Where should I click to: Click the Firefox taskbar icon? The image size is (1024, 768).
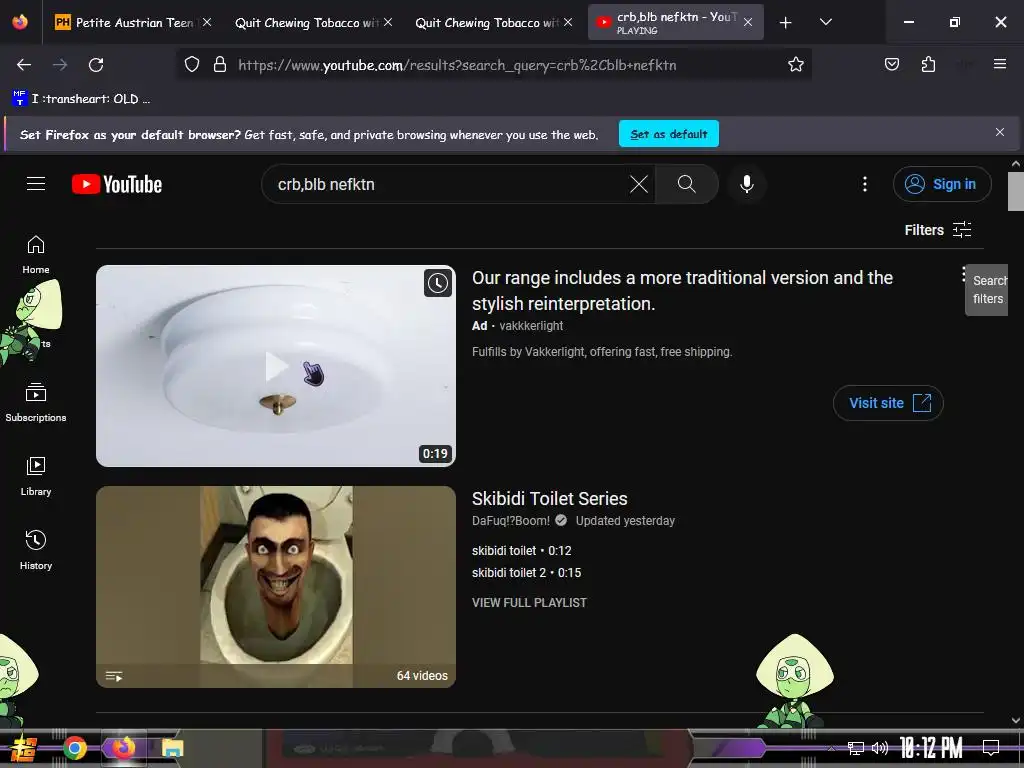[x=123, y=748]
